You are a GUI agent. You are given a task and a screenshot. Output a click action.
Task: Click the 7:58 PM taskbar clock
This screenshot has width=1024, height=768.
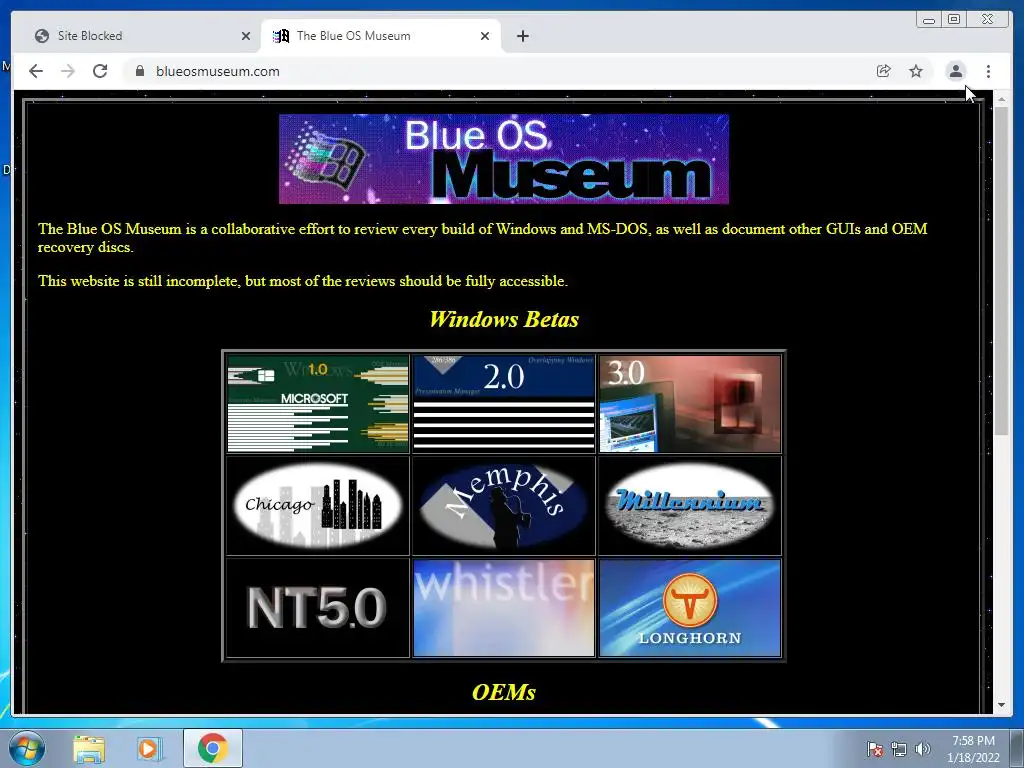pos(973,749)
